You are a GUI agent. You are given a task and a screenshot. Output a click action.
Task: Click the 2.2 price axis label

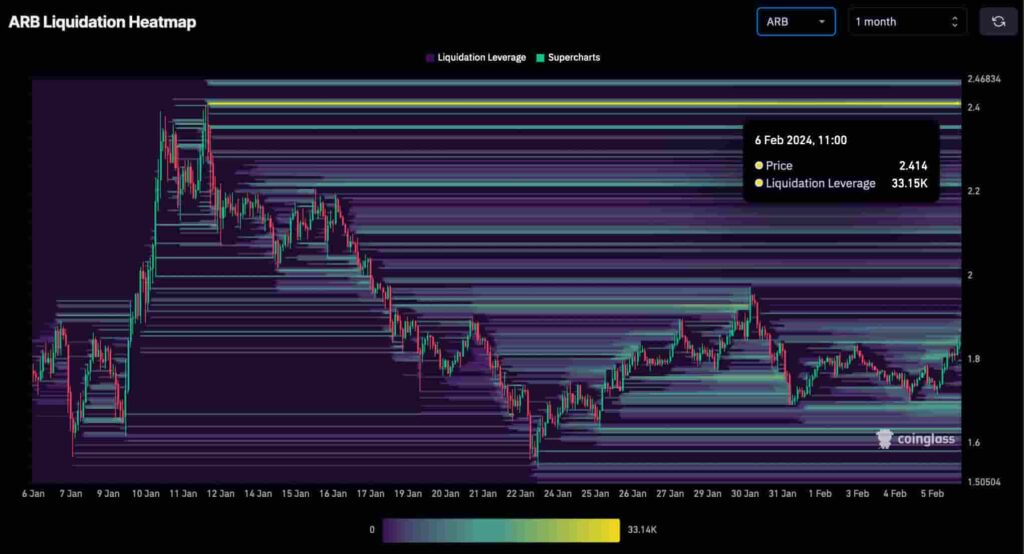[973, 190]
